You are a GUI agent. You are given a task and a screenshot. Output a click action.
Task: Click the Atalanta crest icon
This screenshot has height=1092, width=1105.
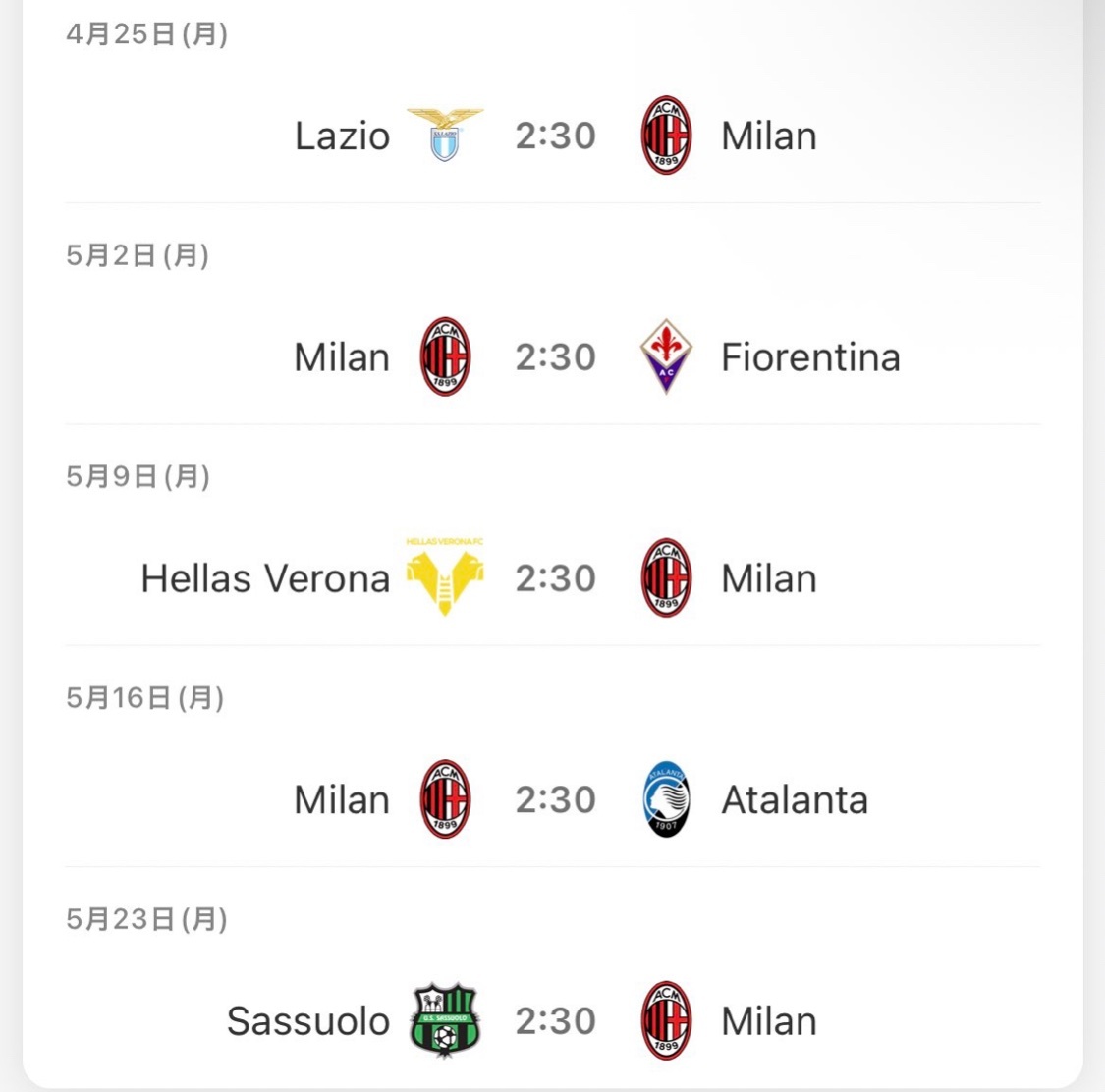click(666, 799)
